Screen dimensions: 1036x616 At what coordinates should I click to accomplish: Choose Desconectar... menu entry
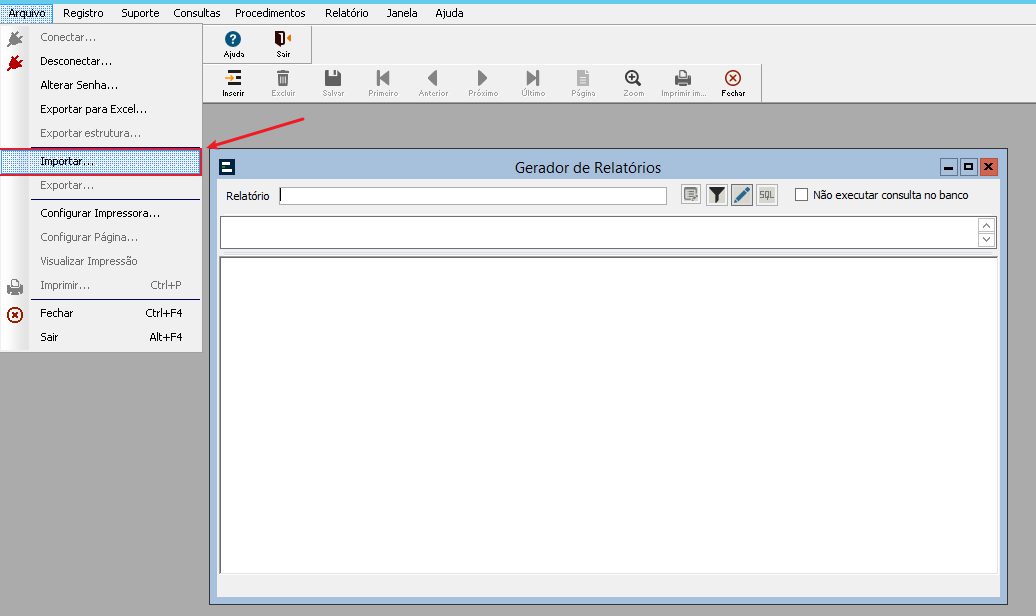coord(101,61)
